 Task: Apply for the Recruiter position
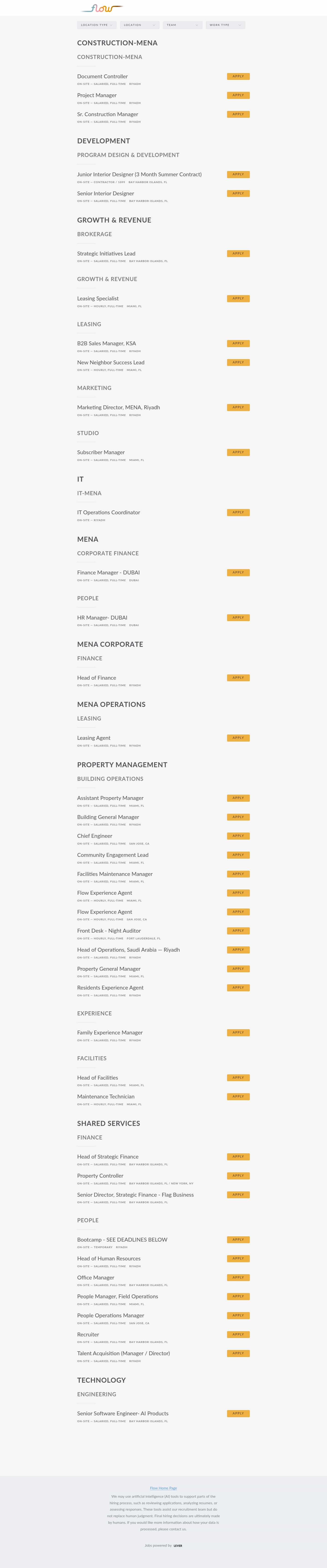238,1334
